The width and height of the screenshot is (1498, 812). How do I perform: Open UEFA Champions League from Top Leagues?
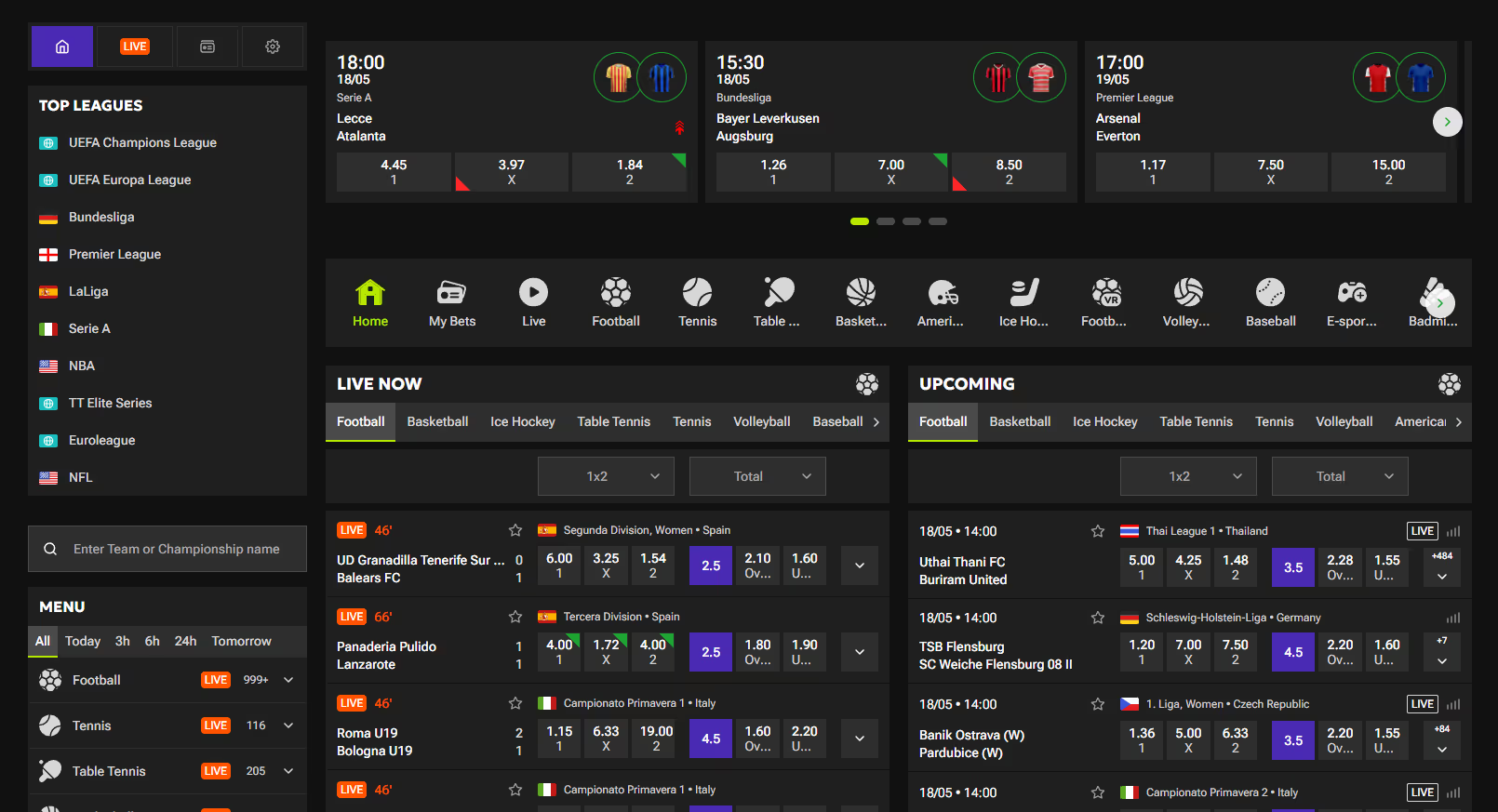tap(142, 142)
